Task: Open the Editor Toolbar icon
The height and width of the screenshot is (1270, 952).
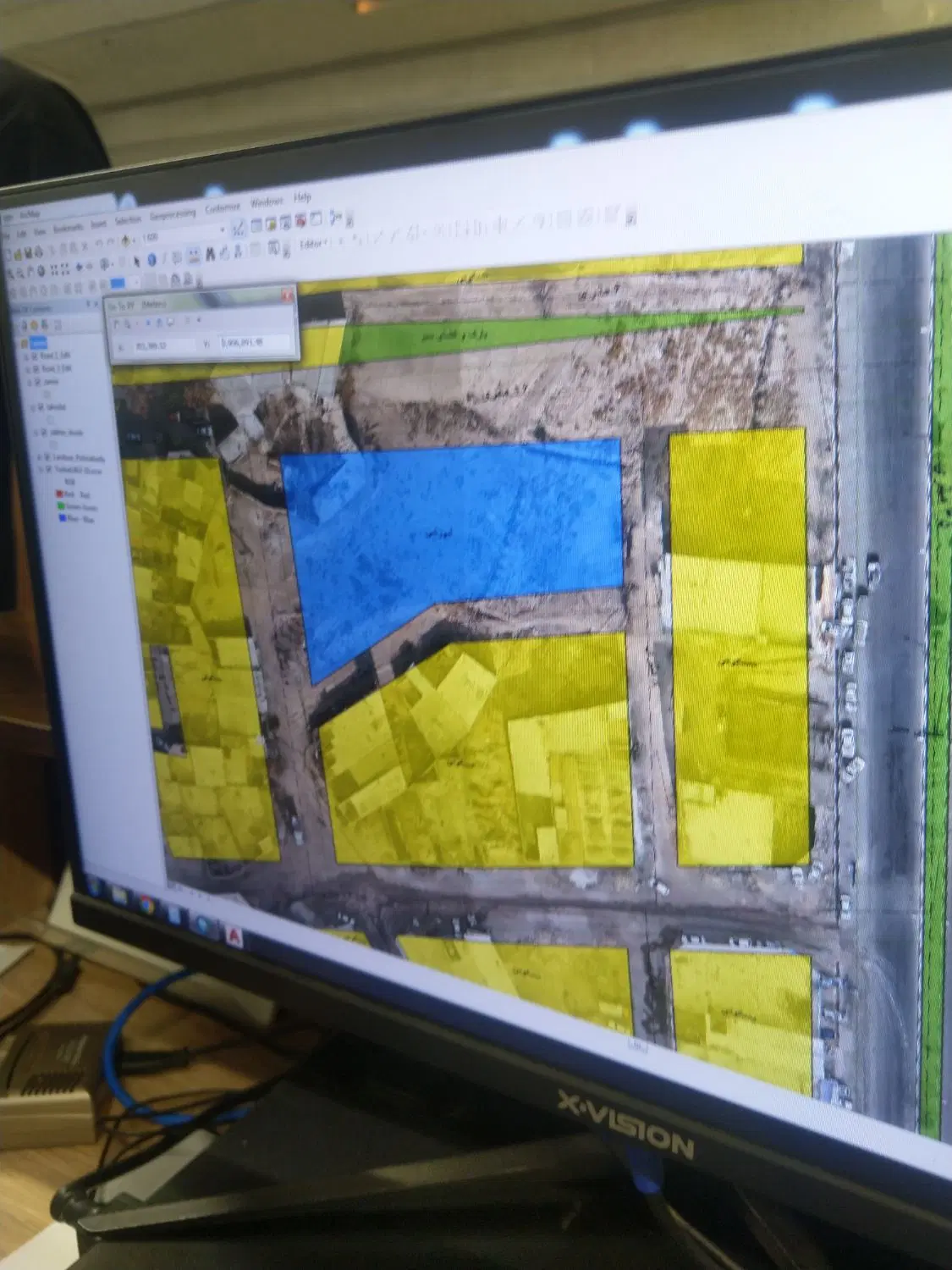Action: click(x=239, y=227)
